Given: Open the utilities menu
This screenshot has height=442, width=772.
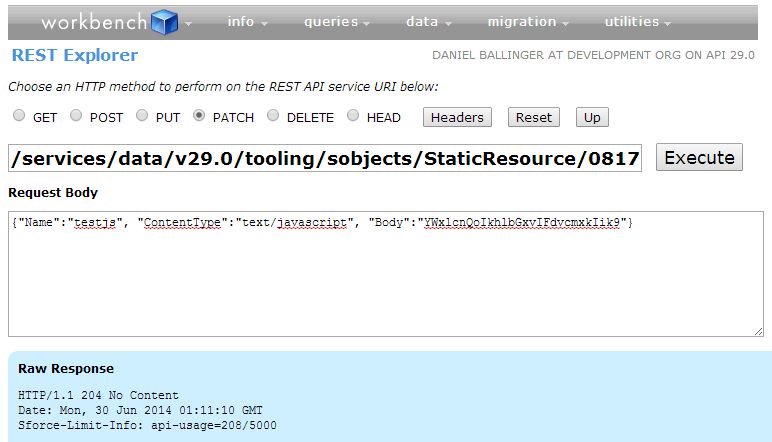Looking at the screenshot, I should (x=637, y=22).
